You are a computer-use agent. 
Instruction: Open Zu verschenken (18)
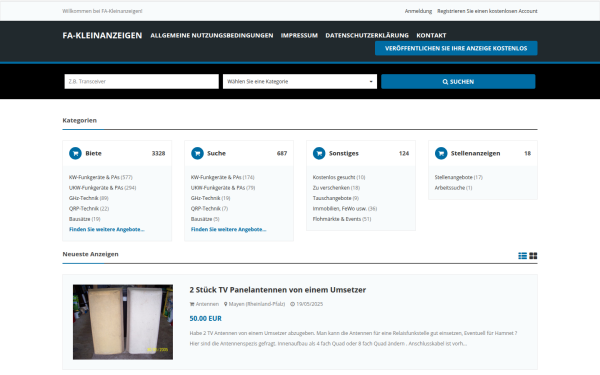[x=336, y=188]
